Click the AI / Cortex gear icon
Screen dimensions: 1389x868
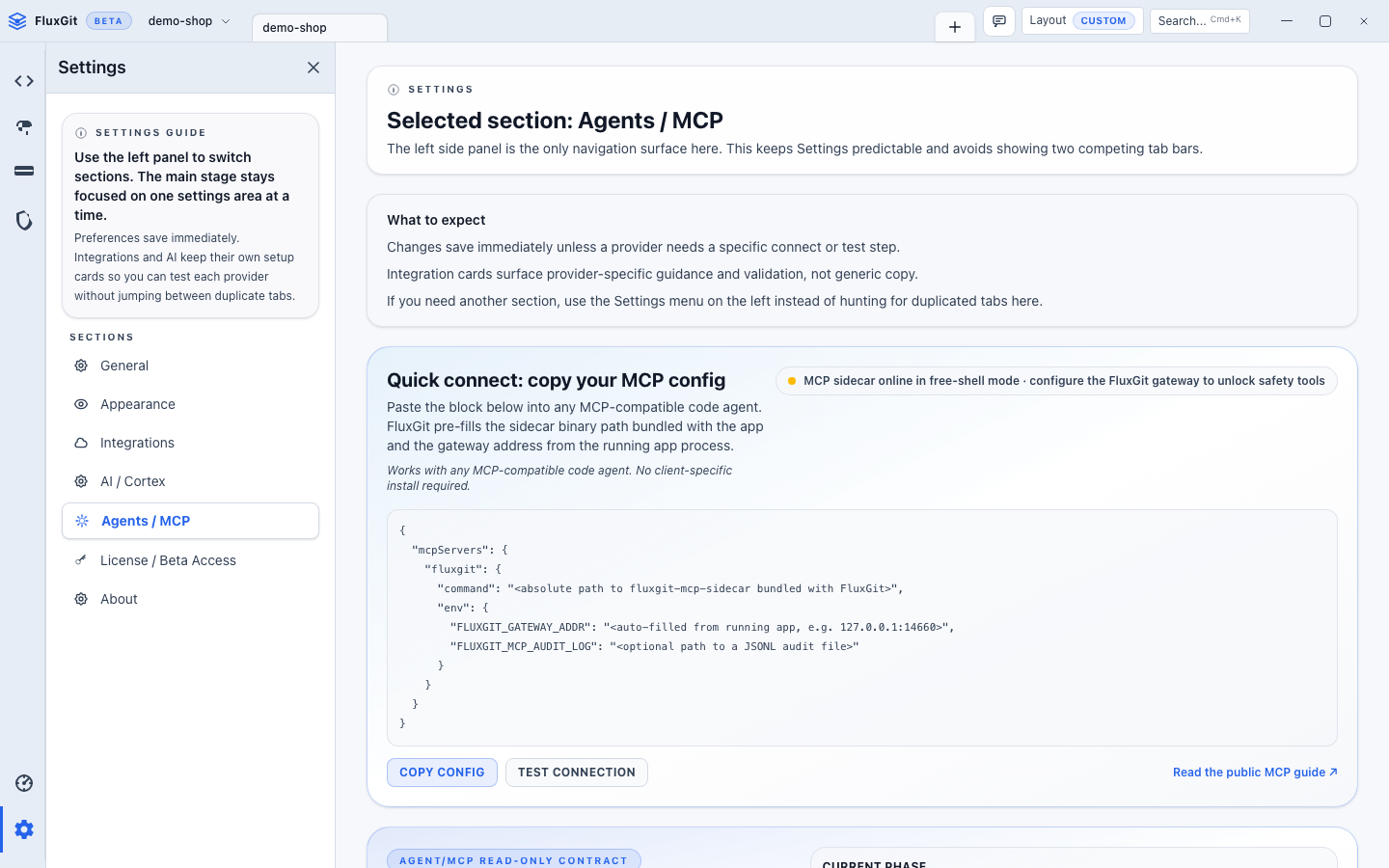click(x=81, y=481)
